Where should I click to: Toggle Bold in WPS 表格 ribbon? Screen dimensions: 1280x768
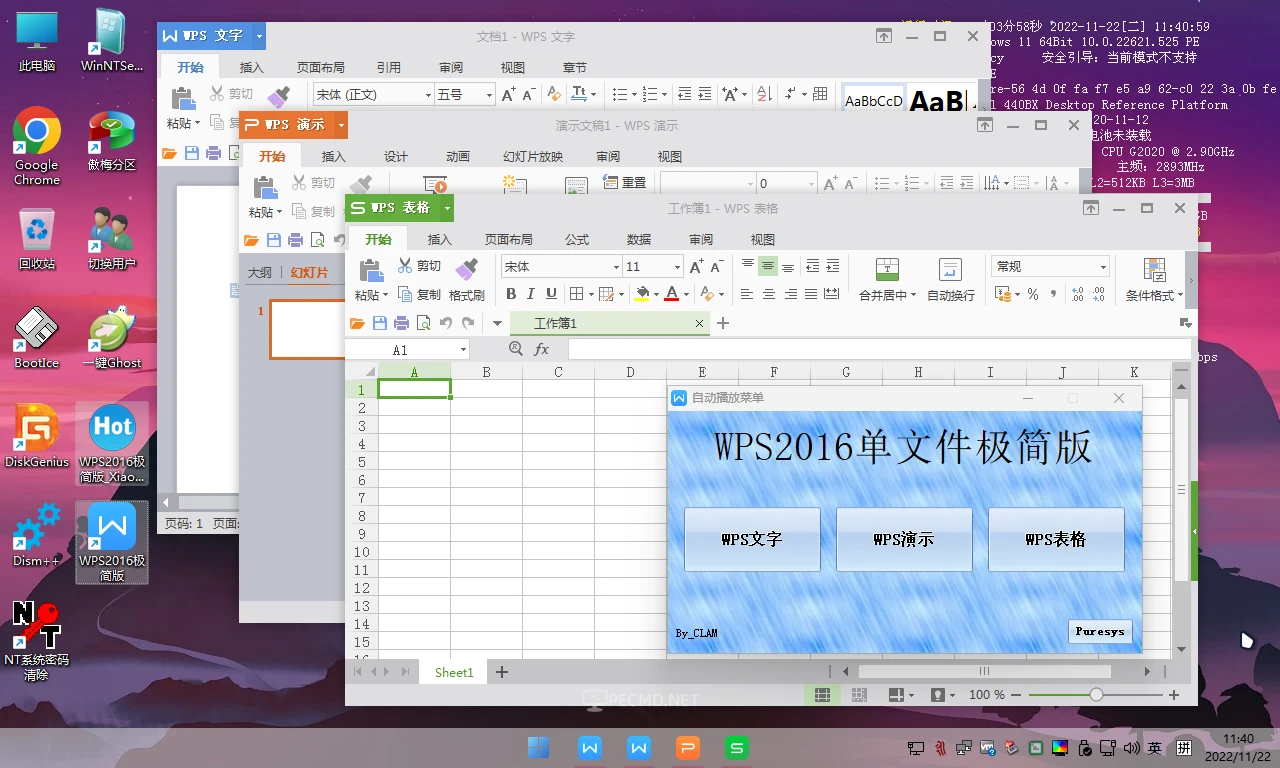511,294
